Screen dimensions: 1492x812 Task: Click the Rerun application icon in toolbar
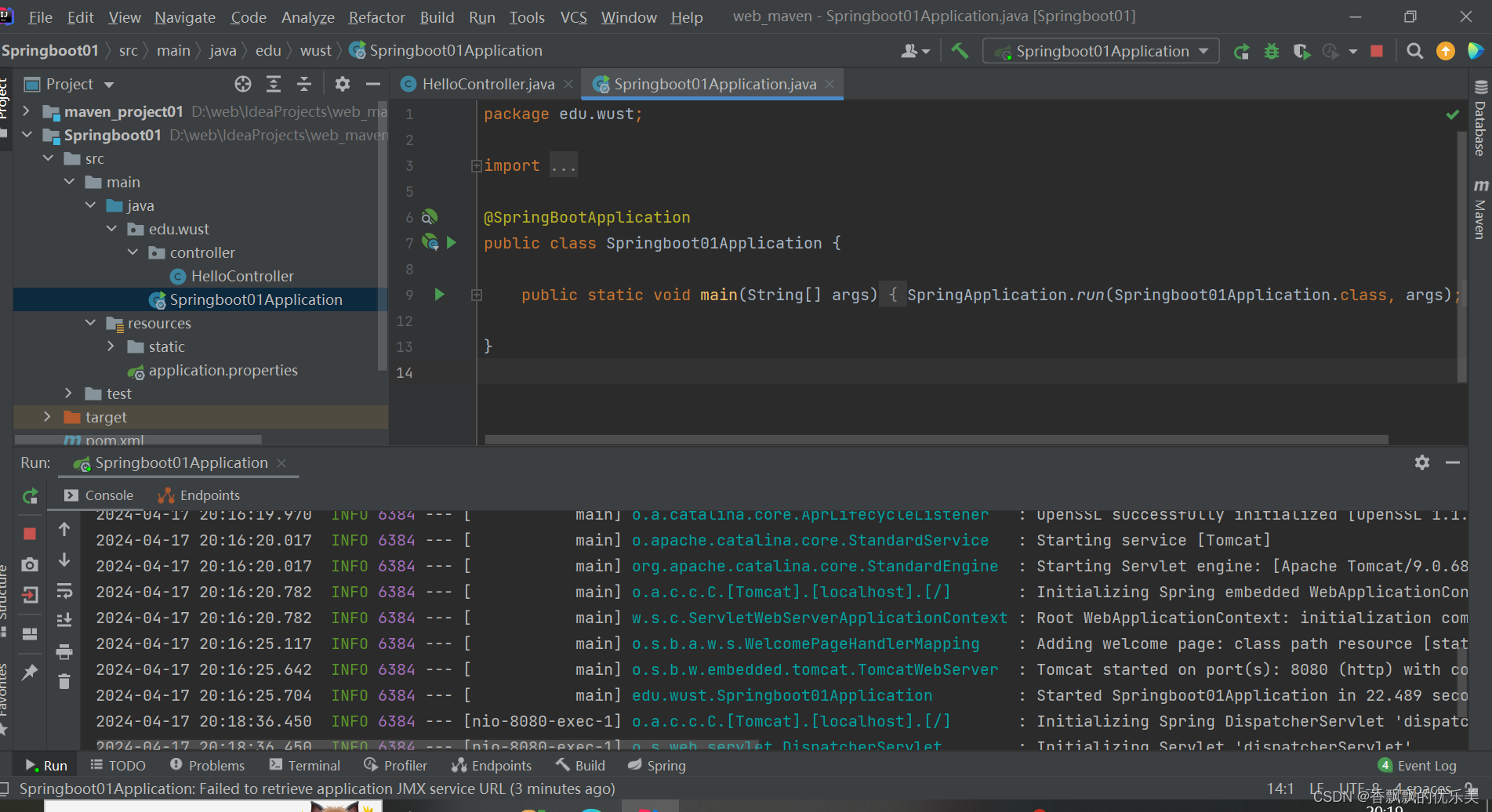[x=1241, y=52]
